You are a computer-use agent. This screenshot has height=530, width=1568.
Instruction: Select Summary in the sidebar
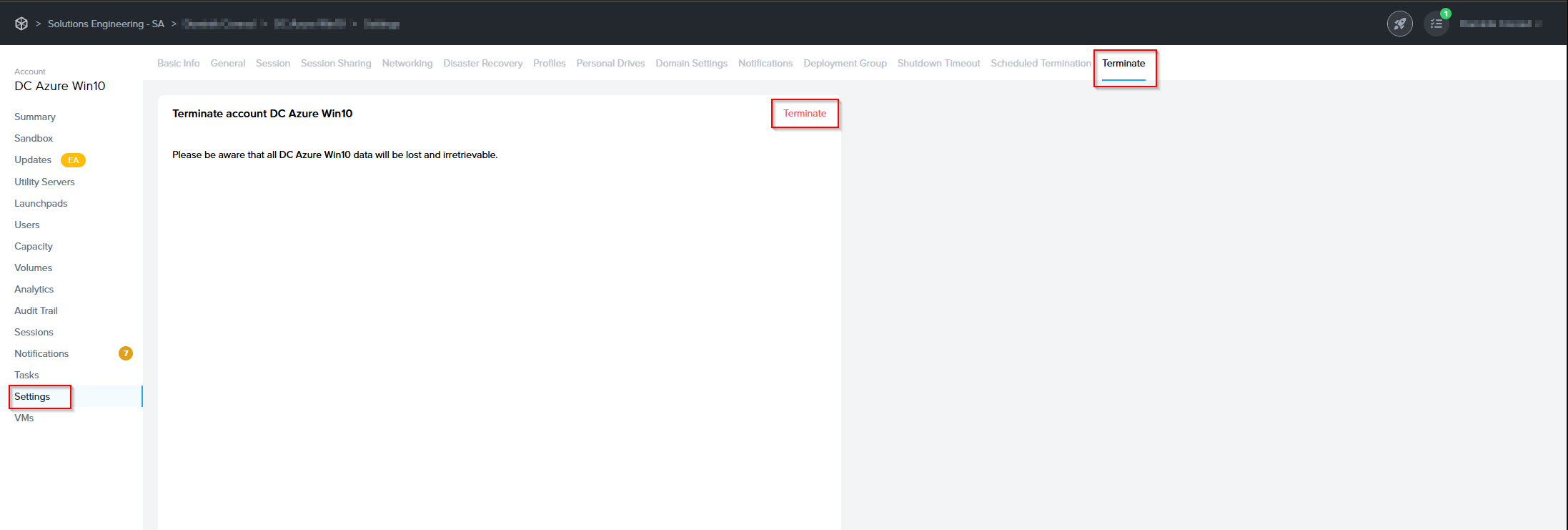[35, 117]
